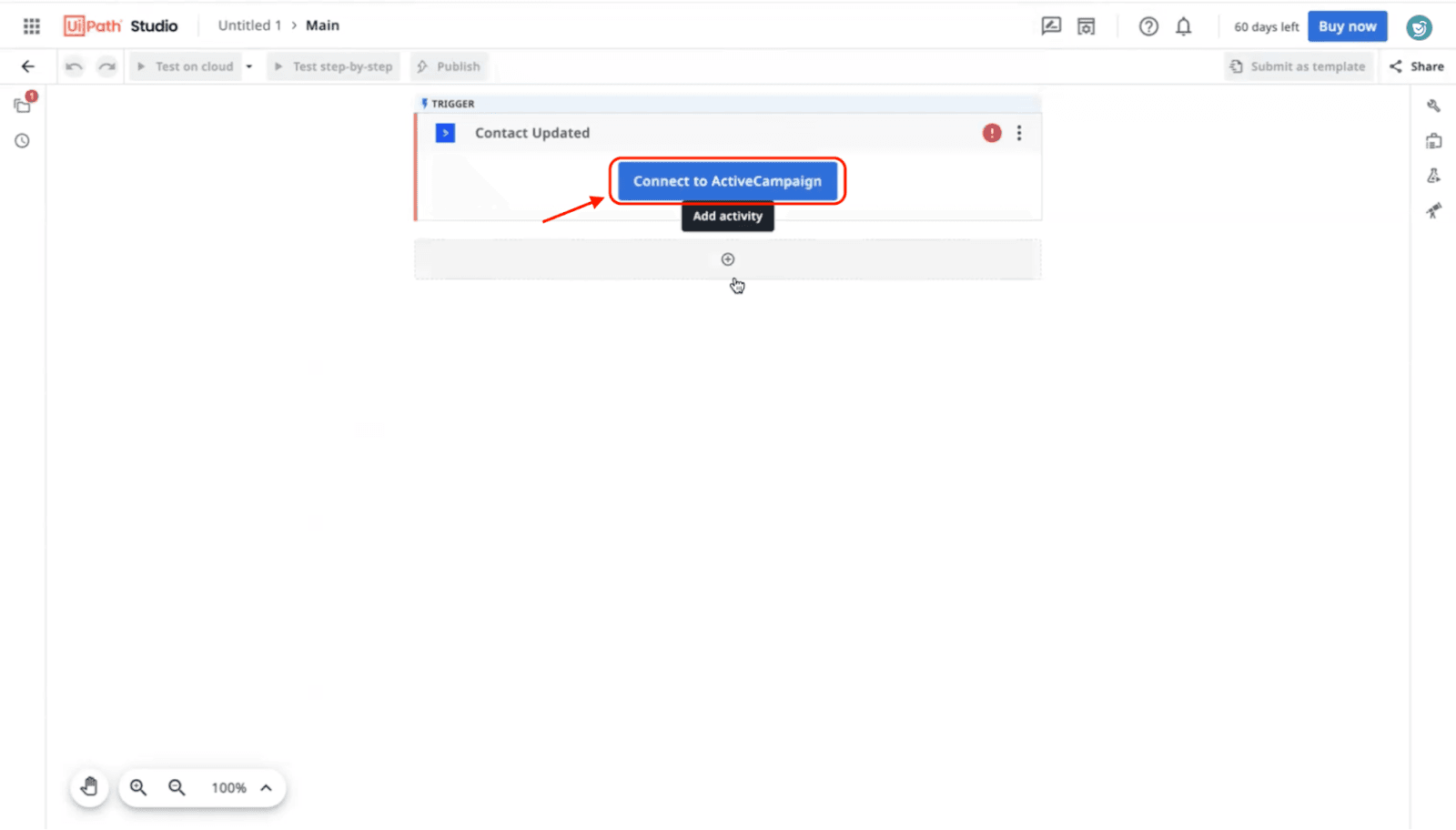Enable the pan hand tool

click(89, 787)
